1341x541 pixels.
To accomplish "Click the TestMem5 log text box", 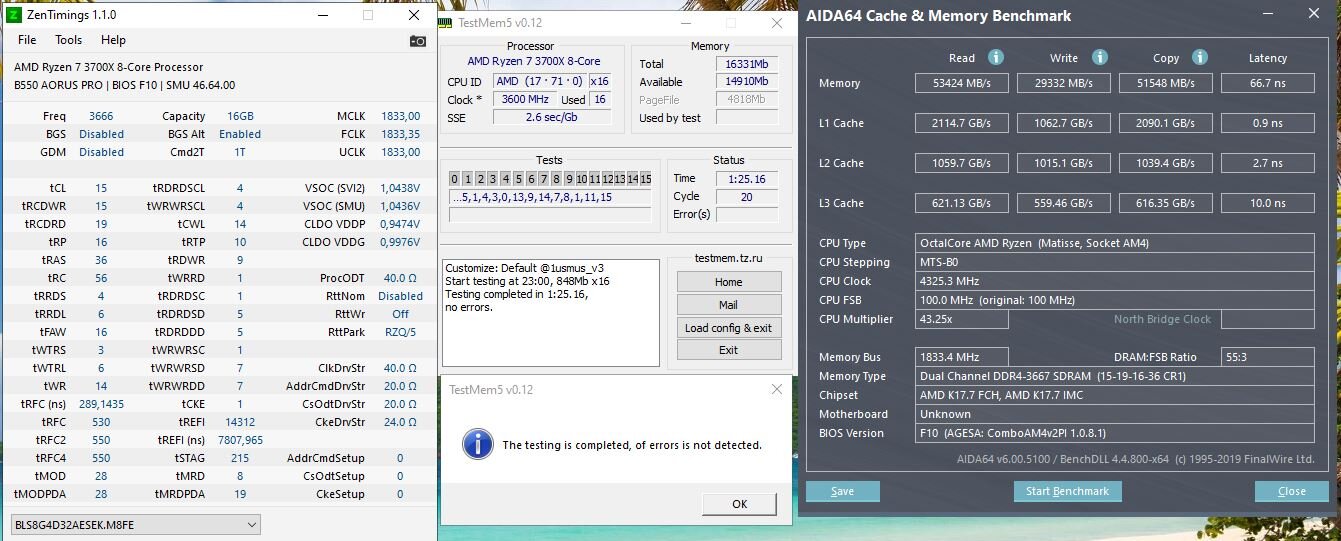I will coord(551,312).
